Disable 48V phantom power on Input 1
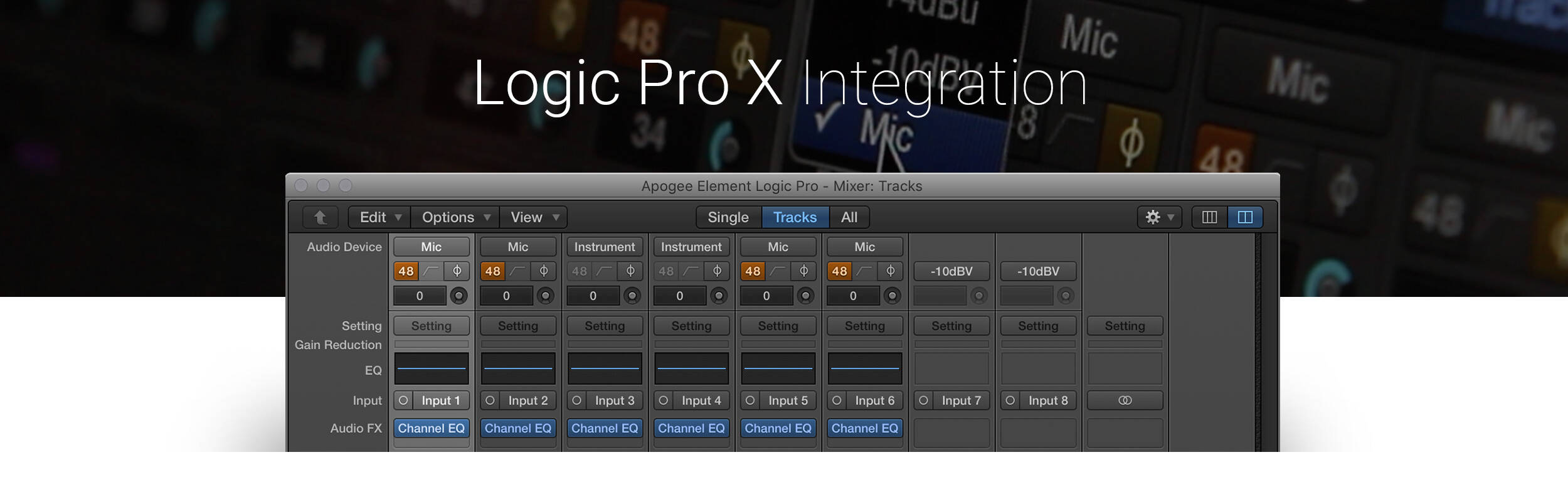This screenshot has width=1568, height=489. click(406, 271)
